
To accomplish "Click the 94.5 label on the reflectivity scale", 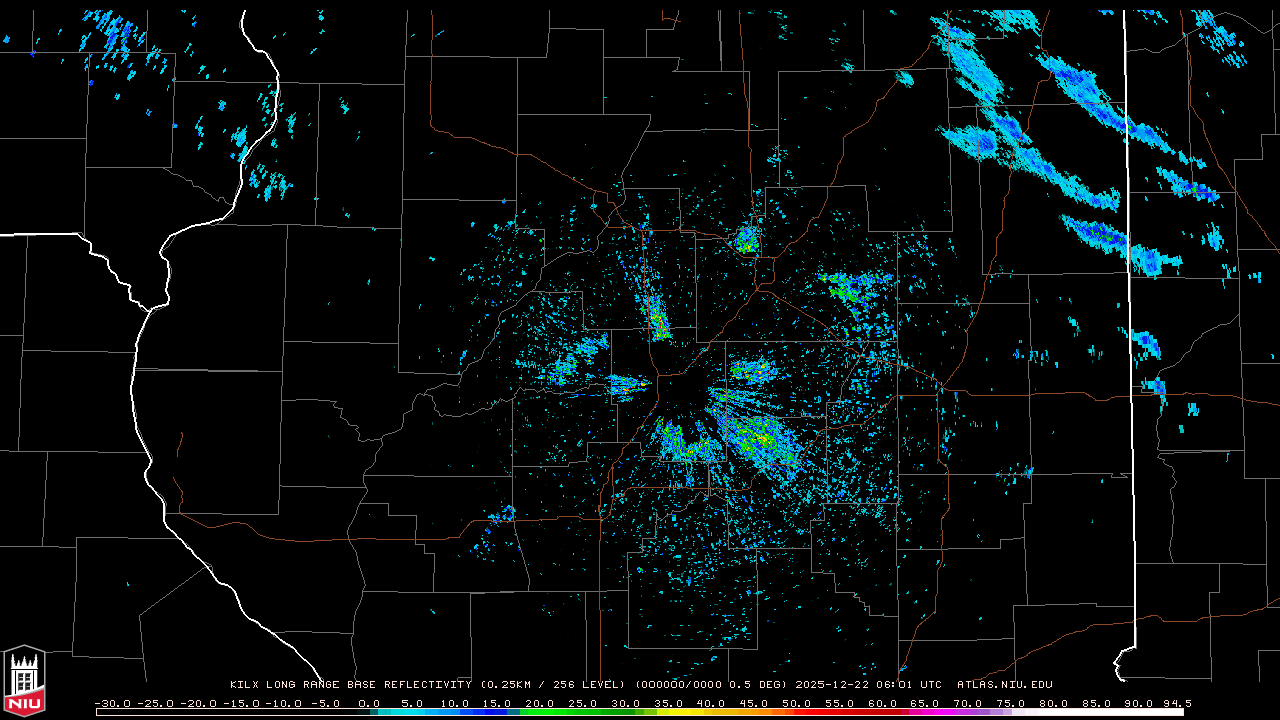I will coord(1176,703).
